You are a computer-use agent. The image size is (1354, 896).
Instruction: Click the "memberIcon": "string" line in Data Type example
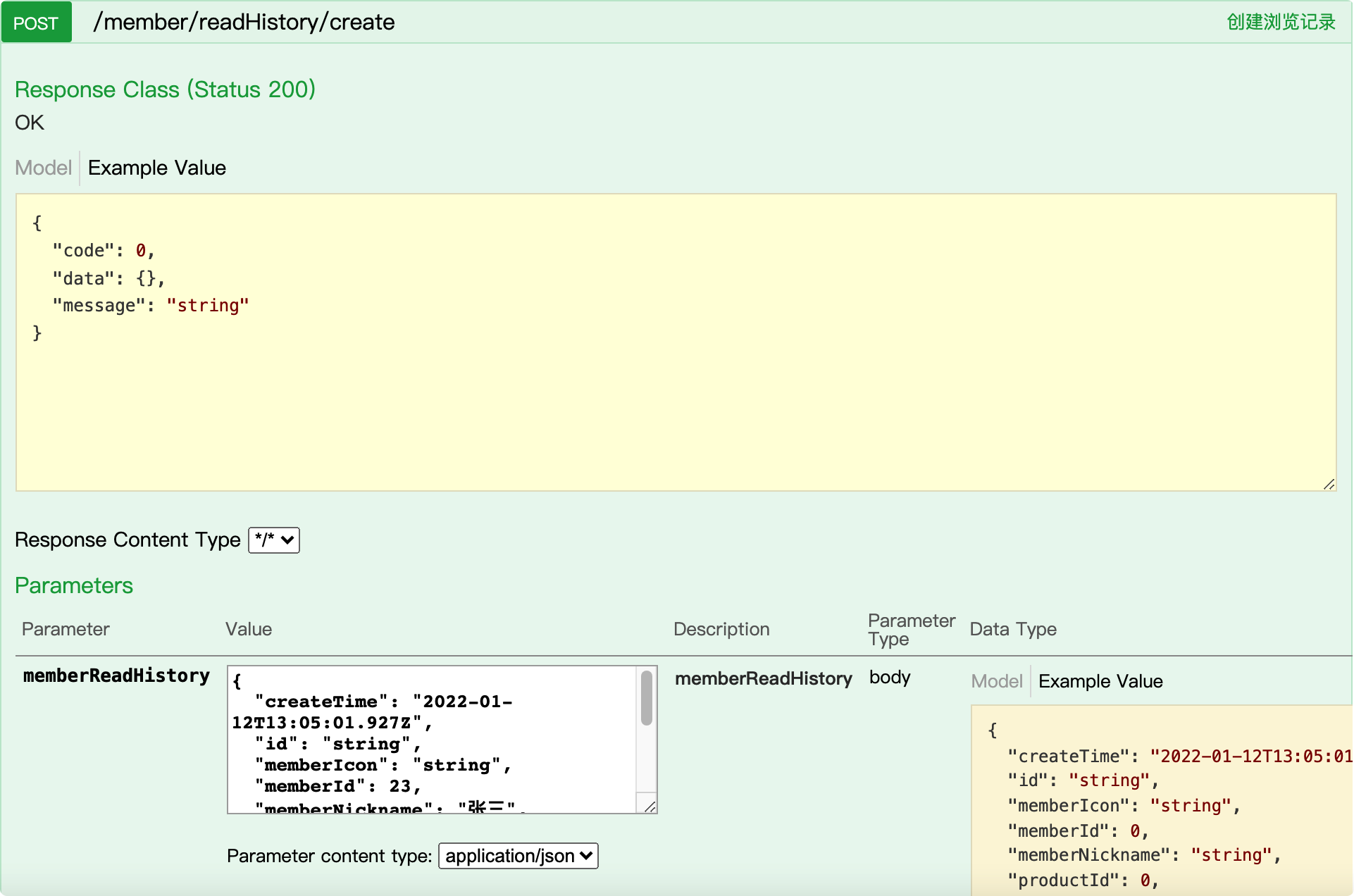pos(1124,805)
